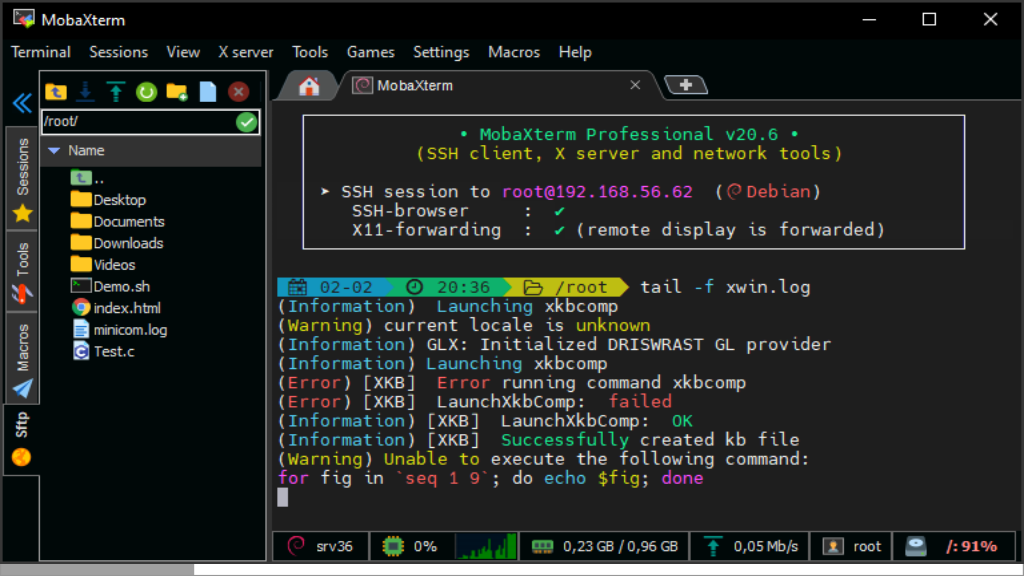Open the Help menu
Screen dimensions: 1024x576
point(575,52)
